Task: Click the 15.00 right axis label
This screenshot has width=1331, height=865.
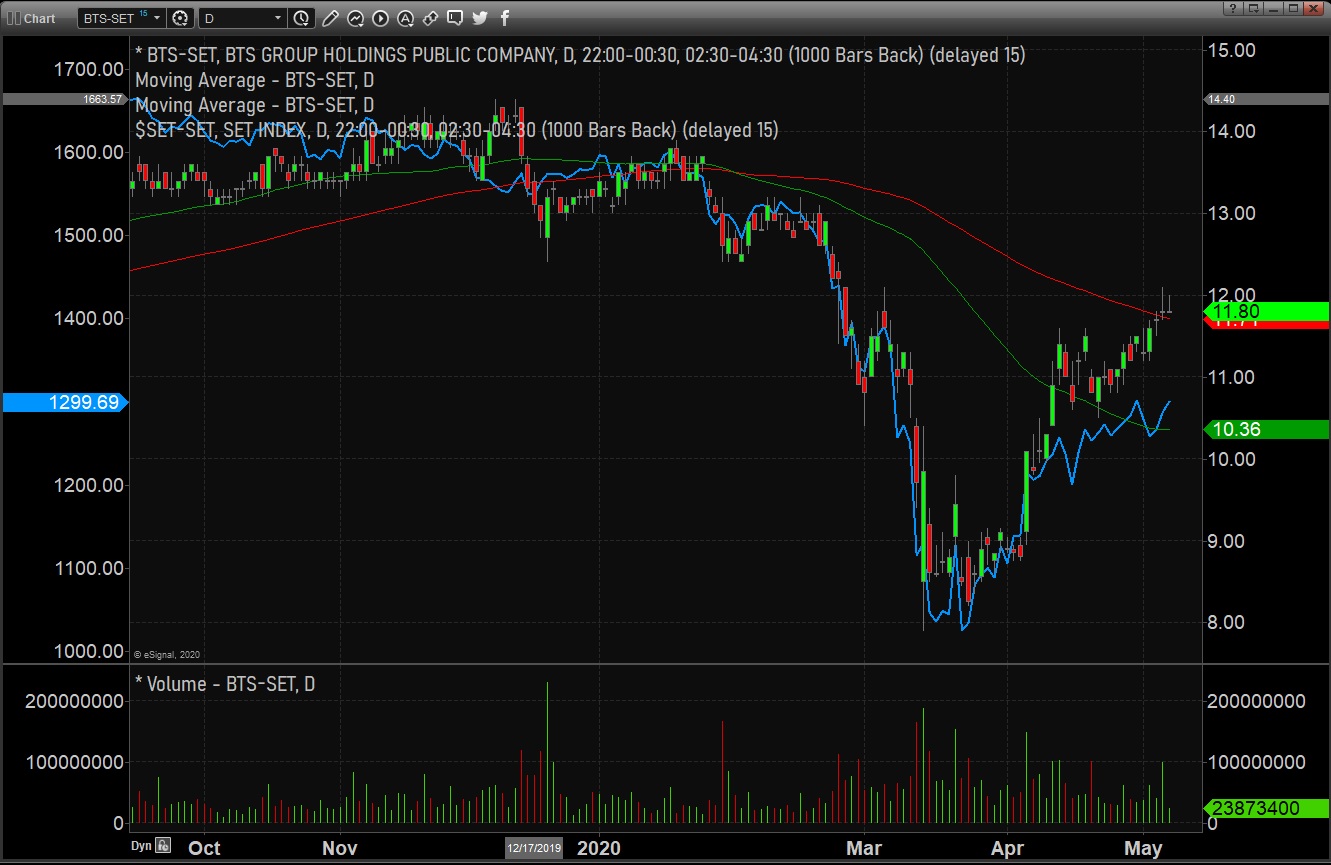Action: [x=1233, y=50]
